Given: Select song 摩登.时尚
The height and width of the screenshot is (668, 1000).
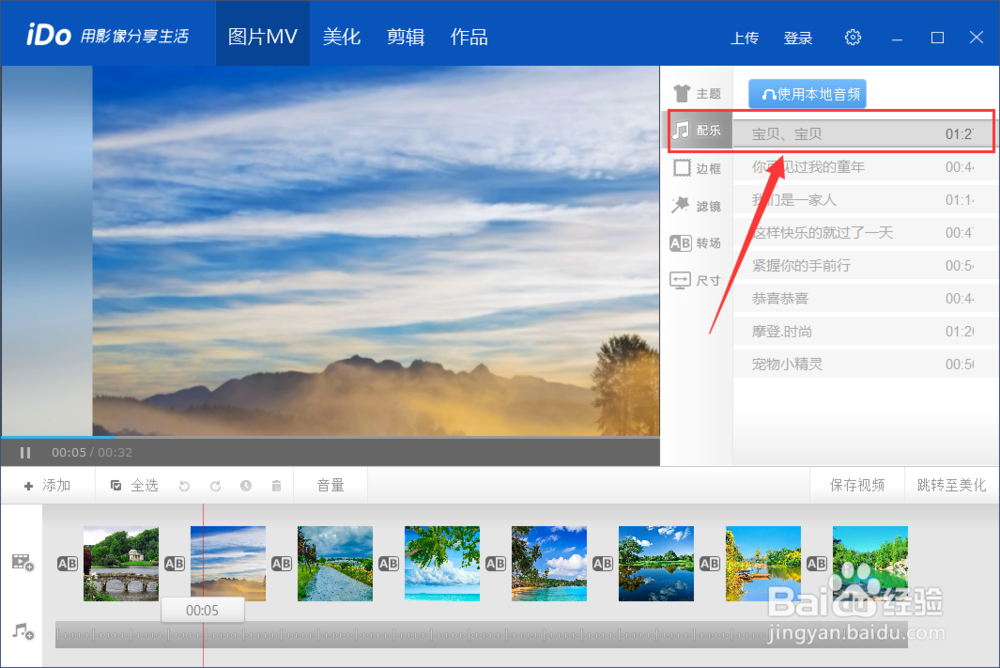Looking at the screenshot, I should [x=866, y=332].
